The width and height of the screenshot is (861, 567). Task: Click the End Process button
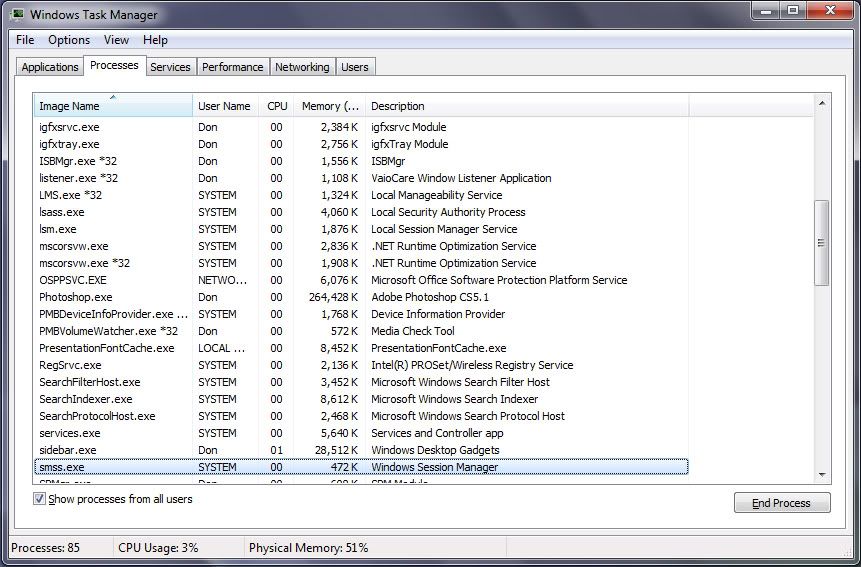782,503
